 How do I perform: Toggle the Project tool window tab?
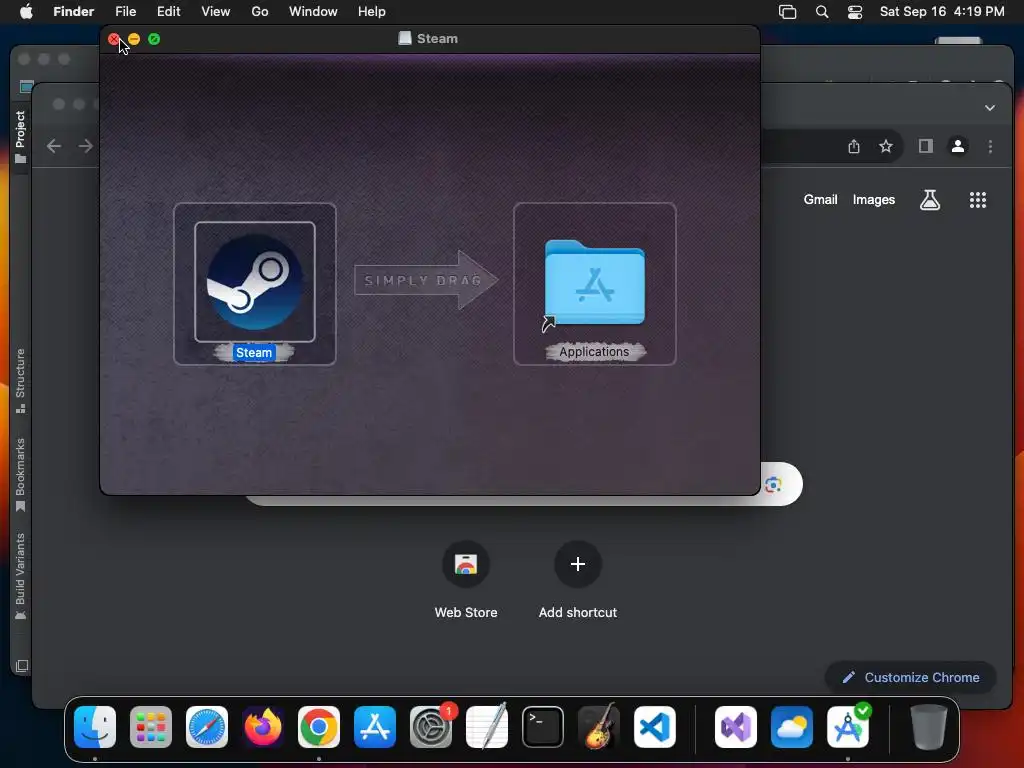[20, 137]
